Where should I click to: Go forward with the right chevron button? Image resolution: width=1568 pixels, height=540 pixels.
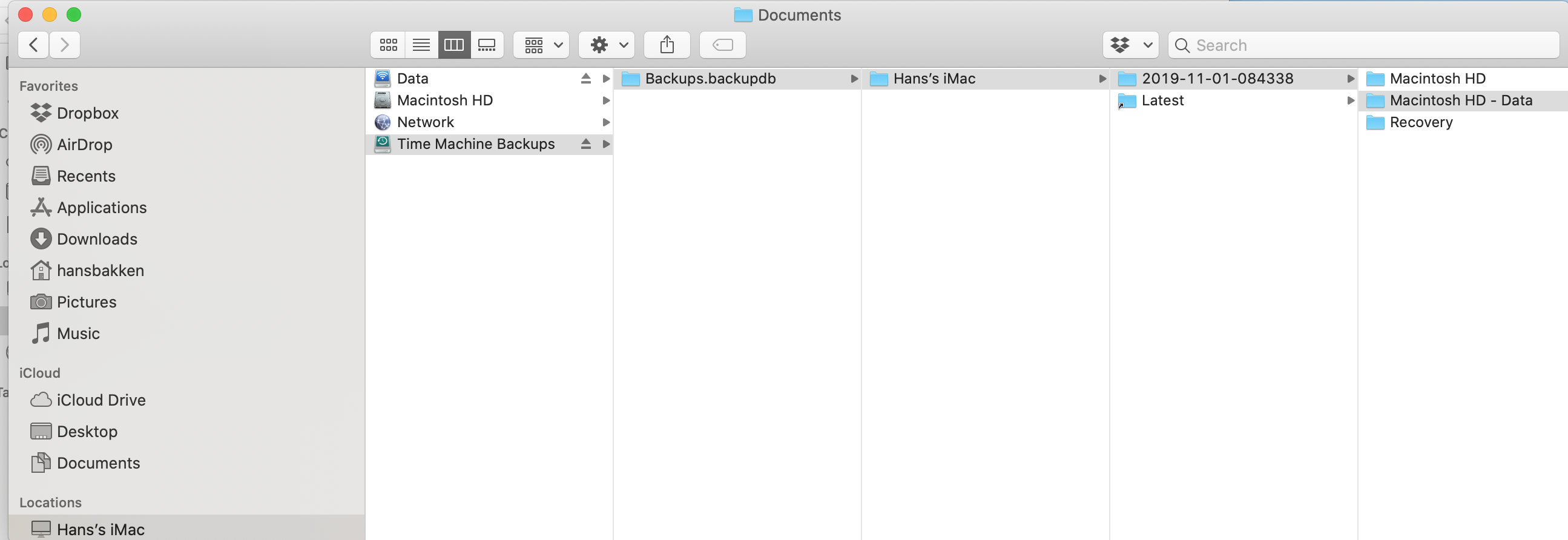click(65, 45)
